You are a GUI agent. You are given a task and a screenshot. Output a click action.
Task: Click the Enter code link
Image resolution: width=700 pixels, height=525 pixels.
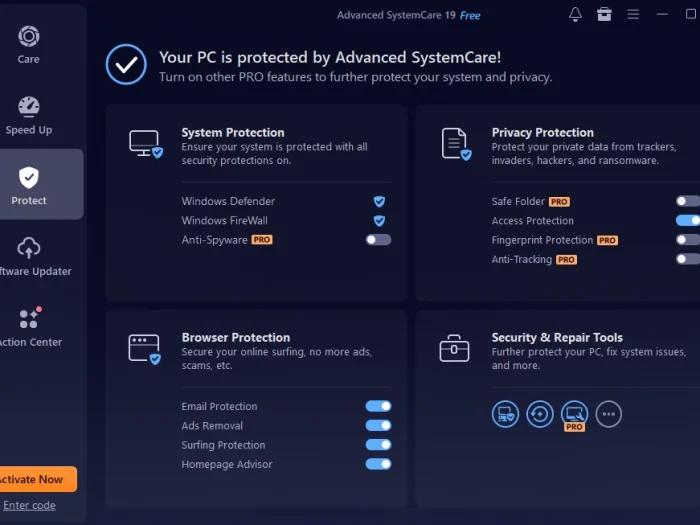29,505
